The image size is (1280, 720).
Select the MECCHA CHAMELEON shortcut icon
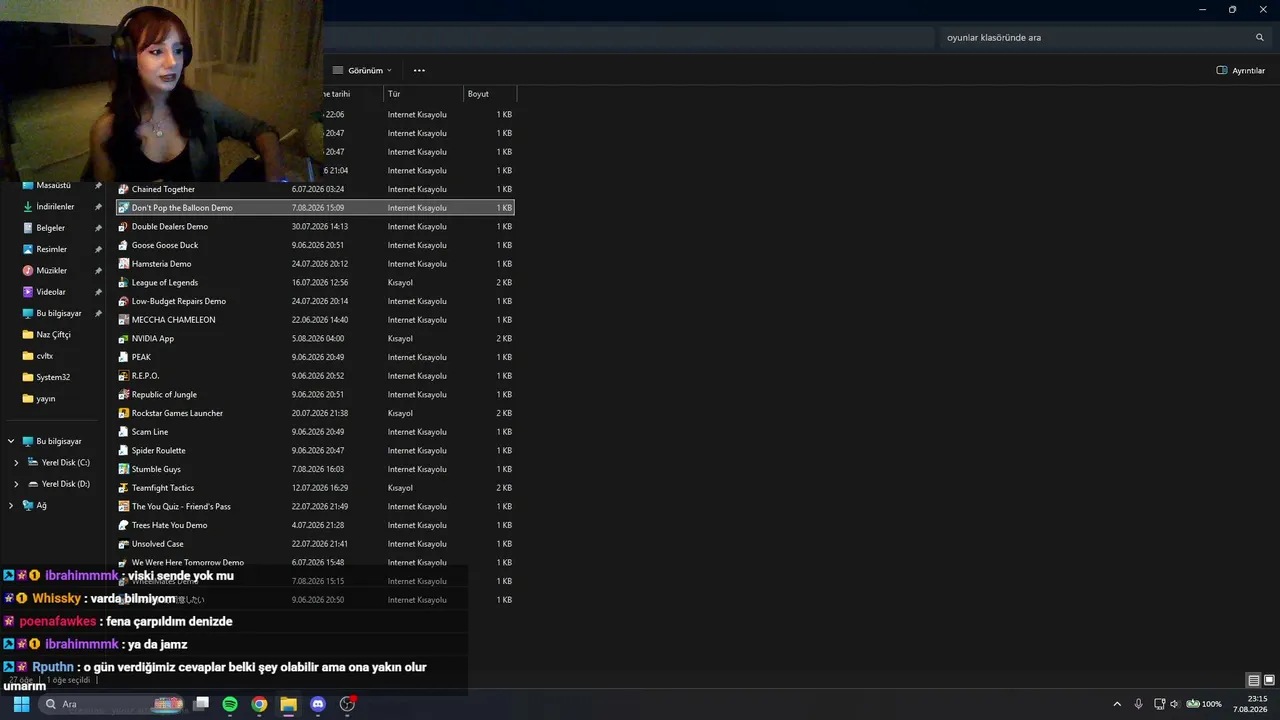pyautogui.click(x=124, y=320)
